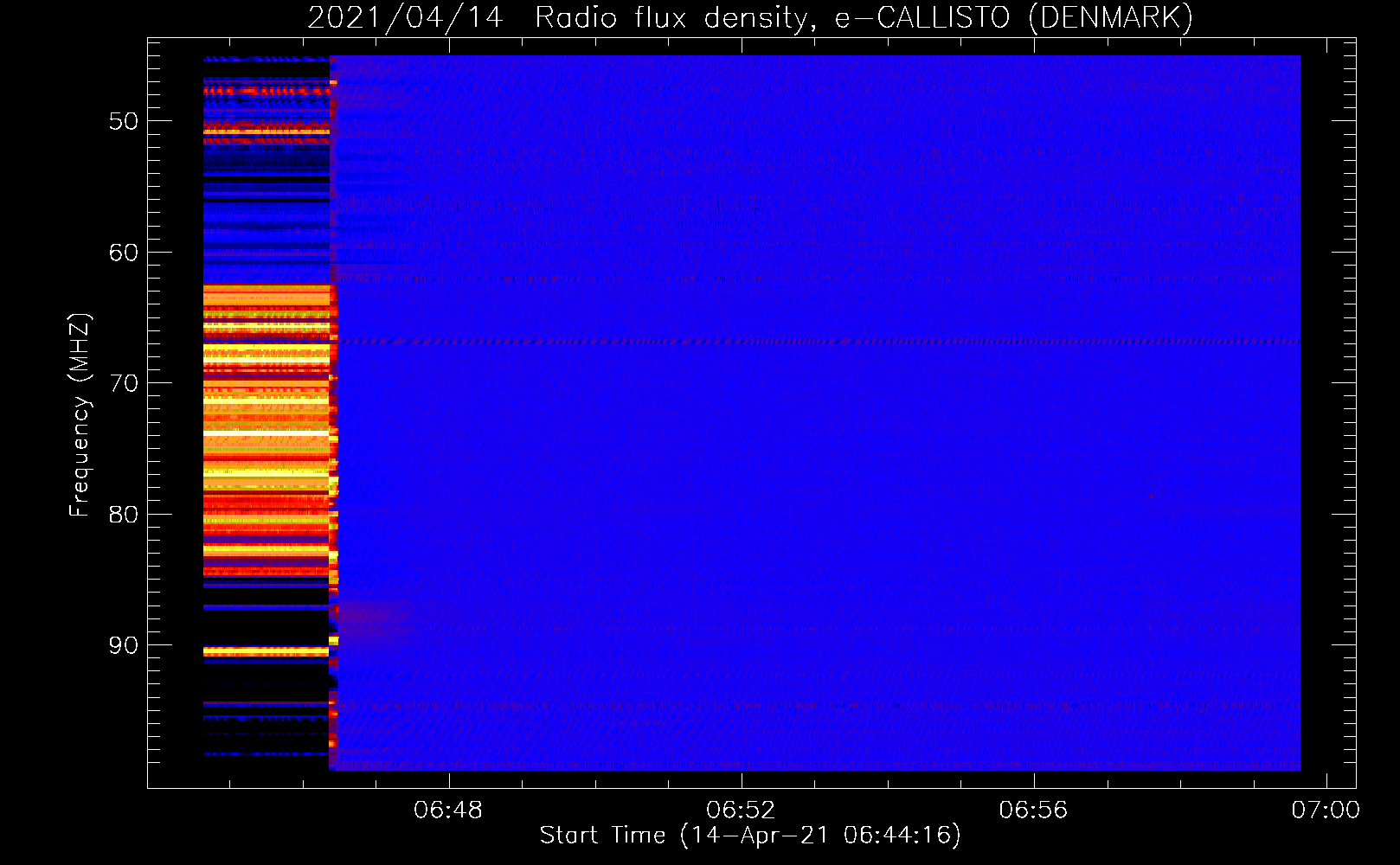Click the '07:00' time tick label
The height and width of the screenshot is (865, 1400).
pos(1326,811)
